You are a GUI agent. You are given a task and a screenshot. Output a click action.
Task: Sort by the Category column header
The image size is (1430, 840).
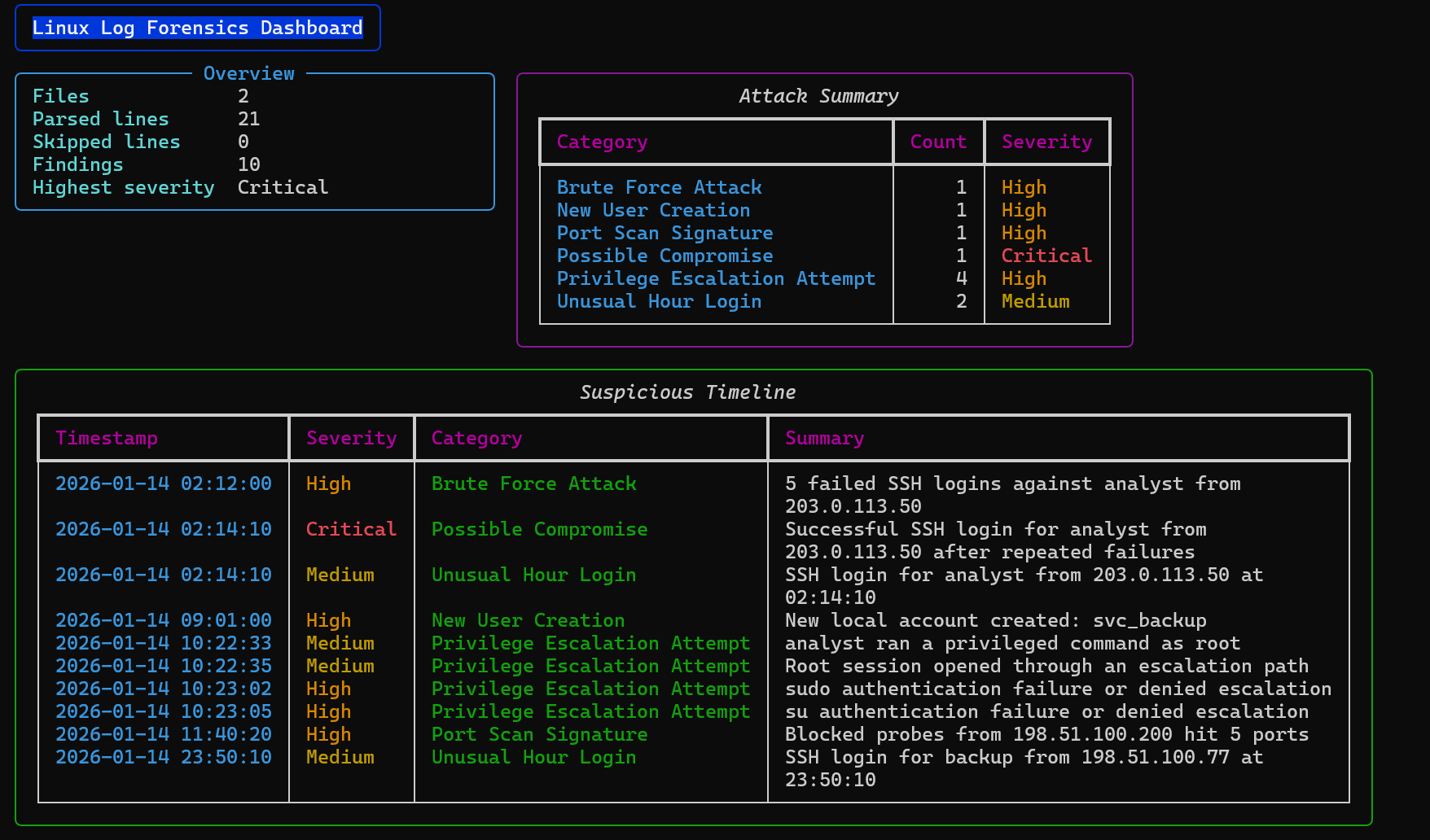(x=602, y=142)
